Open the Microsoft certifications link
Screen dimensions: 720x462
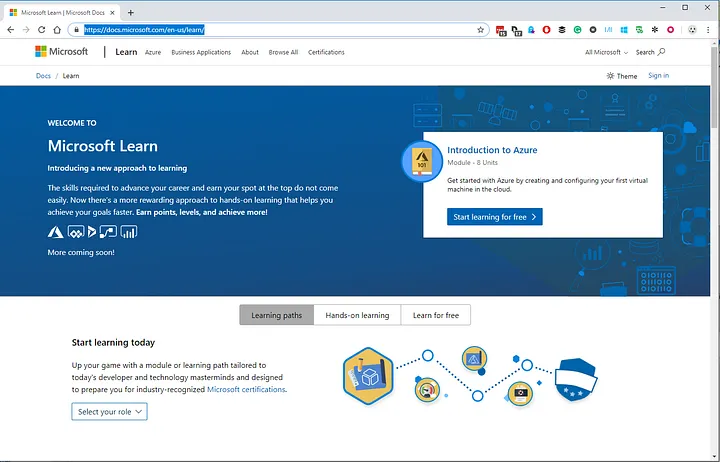246,389
